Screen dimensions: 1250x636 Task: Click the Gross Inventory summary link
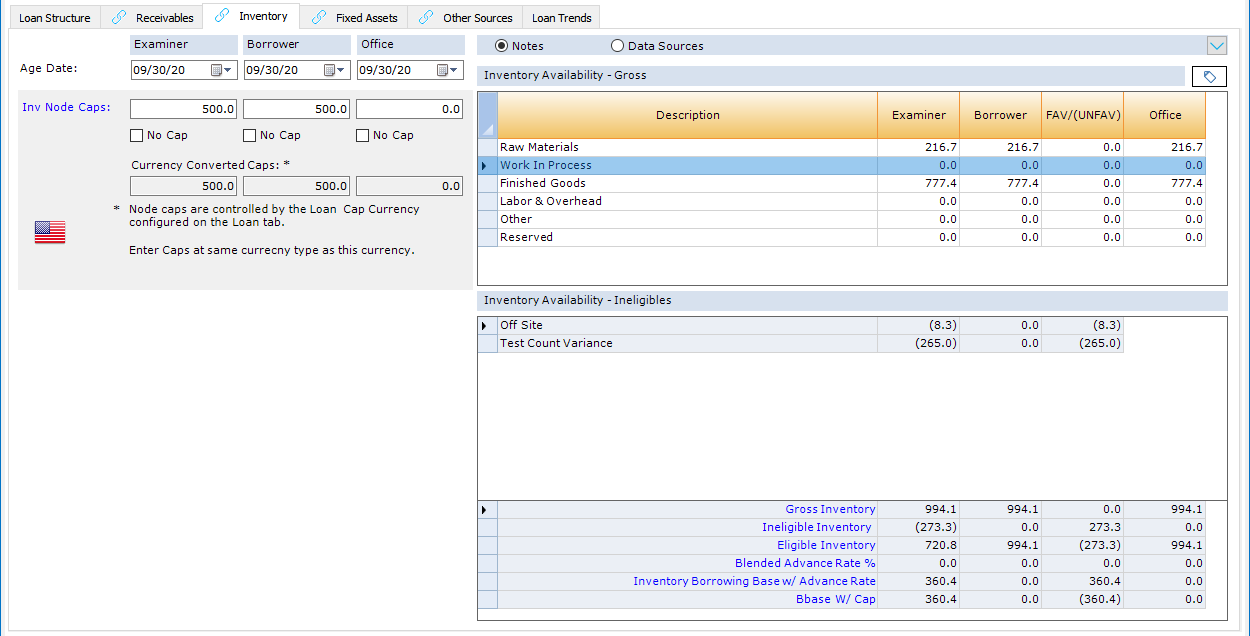(830, 509)
